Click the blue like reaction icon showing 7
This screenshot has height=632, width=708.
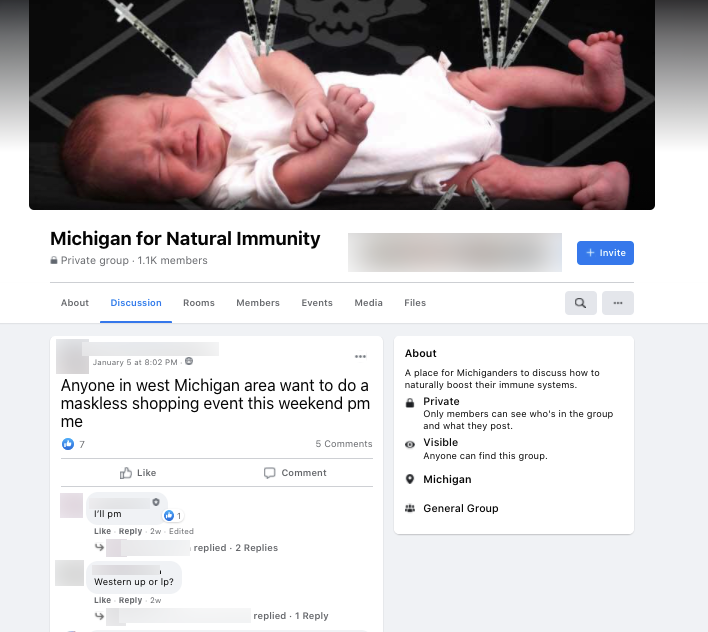point(68,444)
